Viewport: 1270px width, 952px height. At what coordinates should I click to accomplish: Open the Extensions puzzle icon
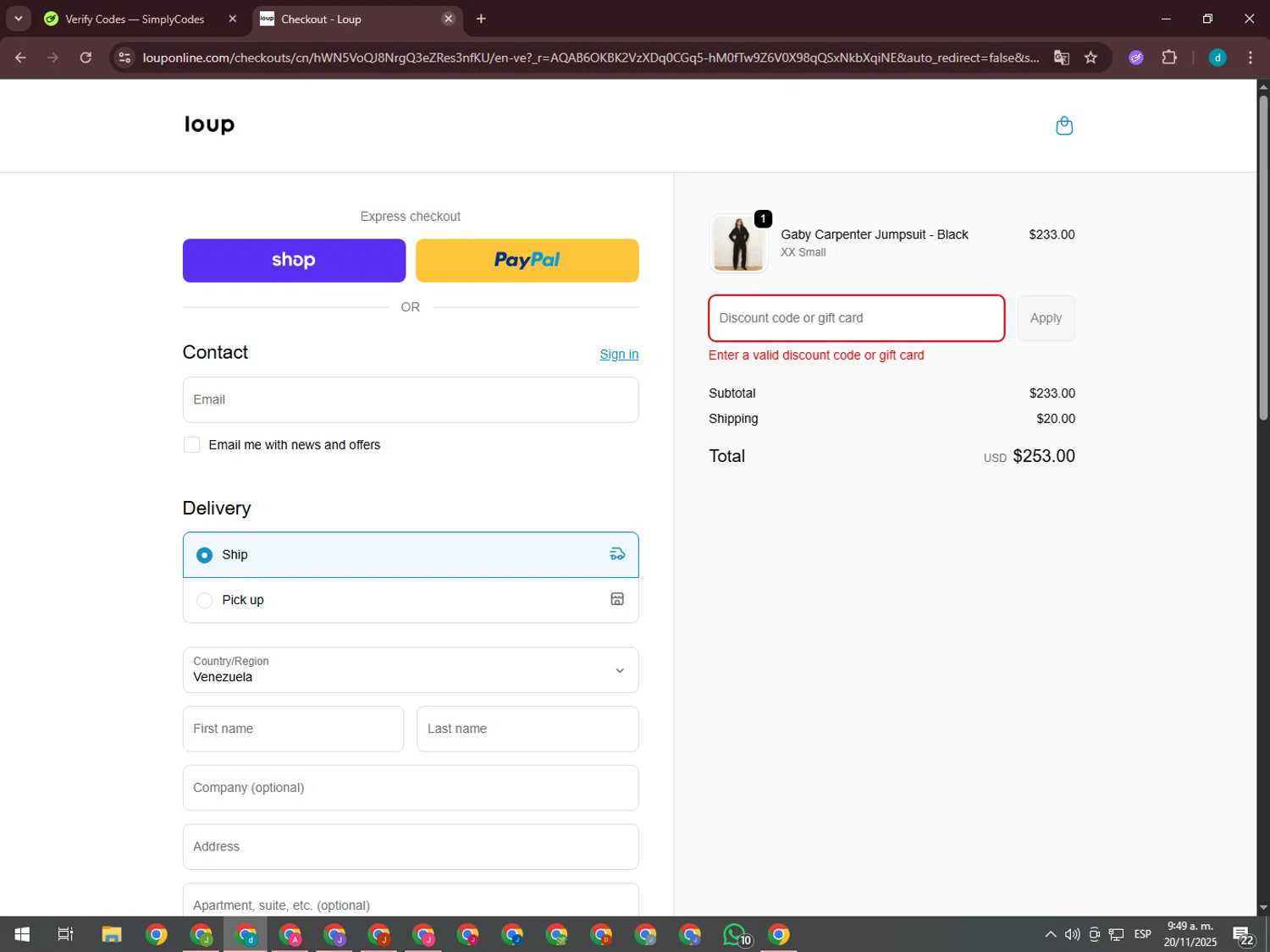1169,58
